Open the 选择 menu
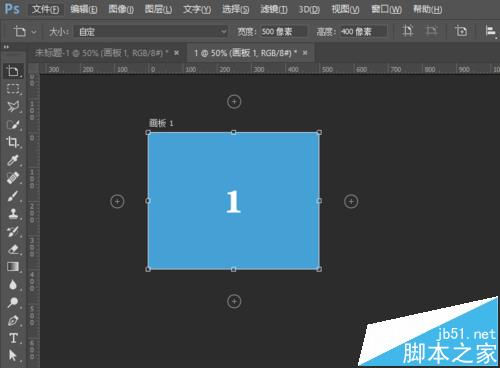The height and width of the screenshot is (368, 500). (235, 9)
